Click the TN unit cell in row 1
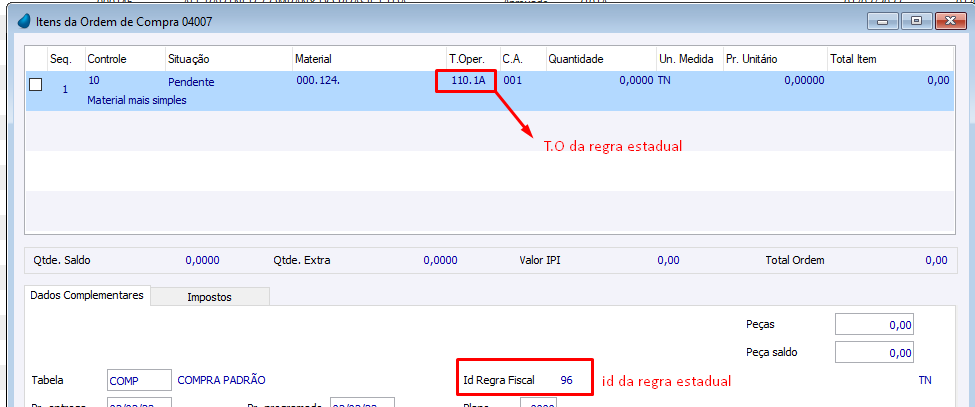 [664, 80]
